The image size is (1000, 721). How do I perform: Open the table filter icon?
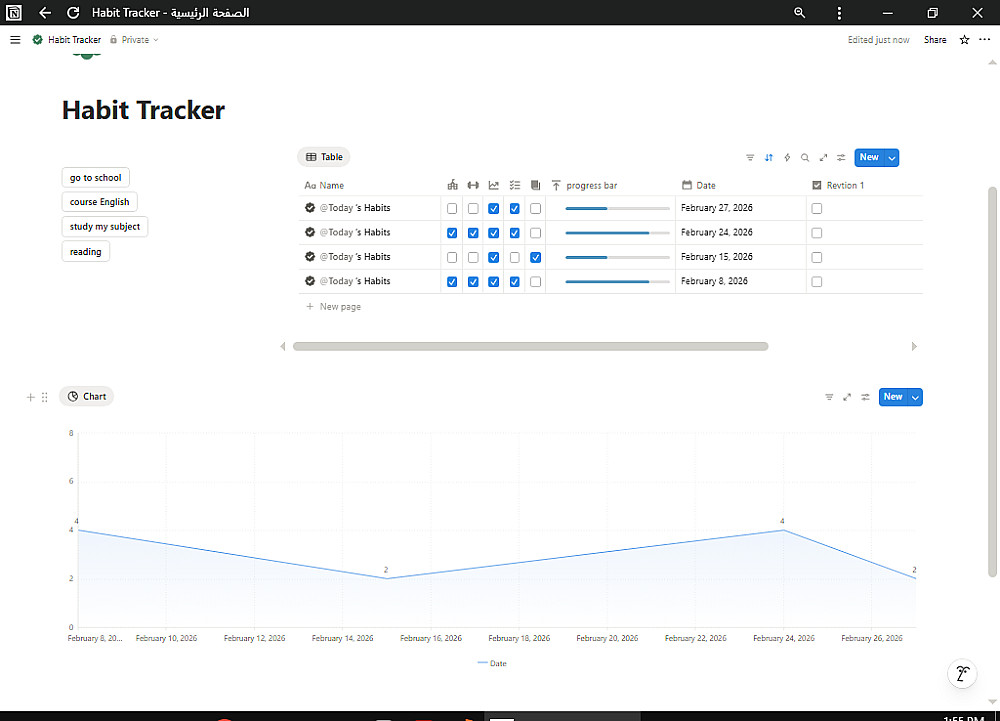pyautogui.click(x=750, y=157)
